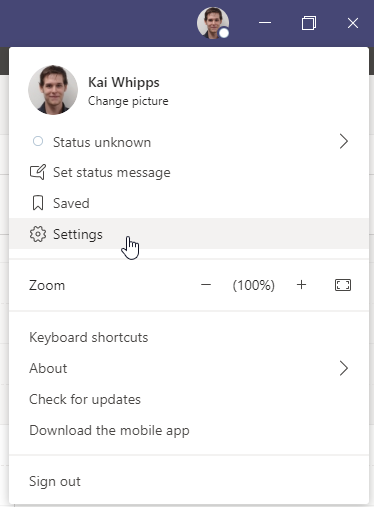The width and height of the screenshot is (374, 507).
Task: Click Change picture link
Action: coord(128,101)
